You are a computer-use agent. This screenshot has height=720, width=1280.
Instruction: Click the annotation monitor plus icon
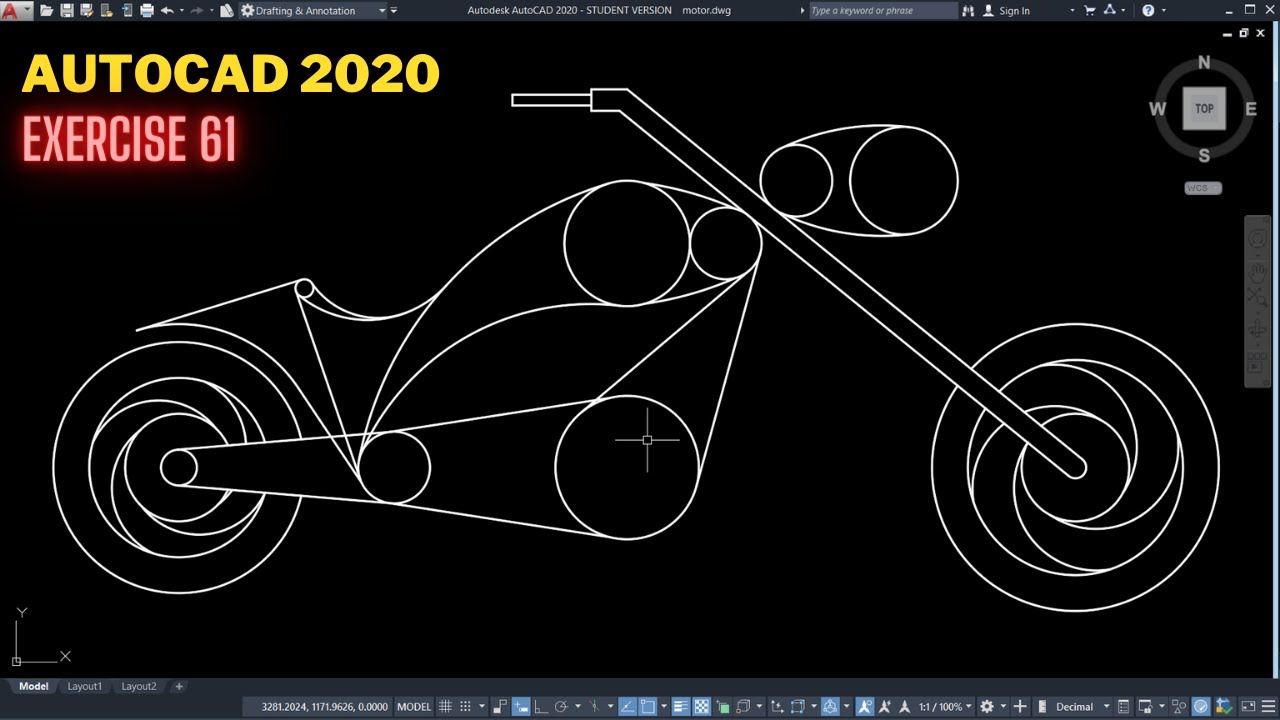1020,707
